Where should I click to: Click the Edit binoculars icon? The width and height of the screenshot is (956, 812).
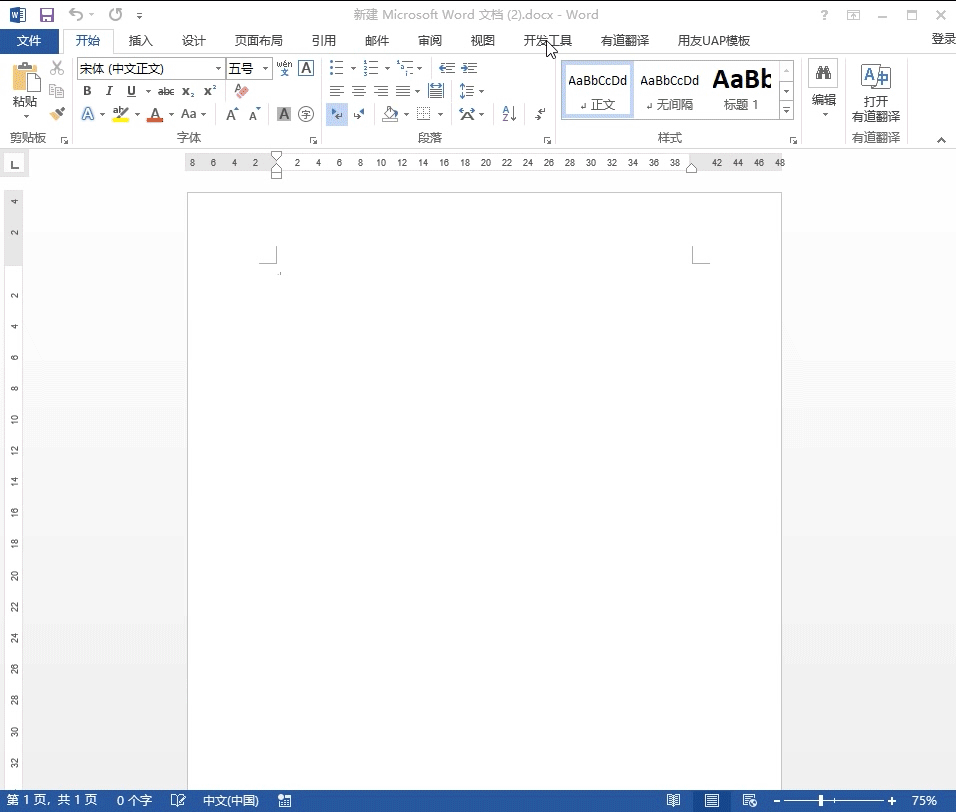tap(823, 73)
